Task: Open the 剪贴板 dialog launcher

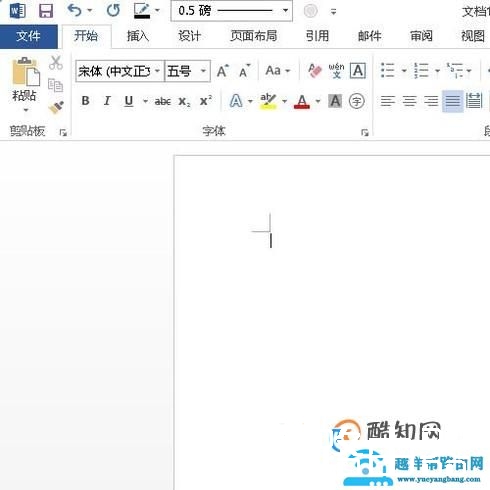Action: click(x=63, y=133)
